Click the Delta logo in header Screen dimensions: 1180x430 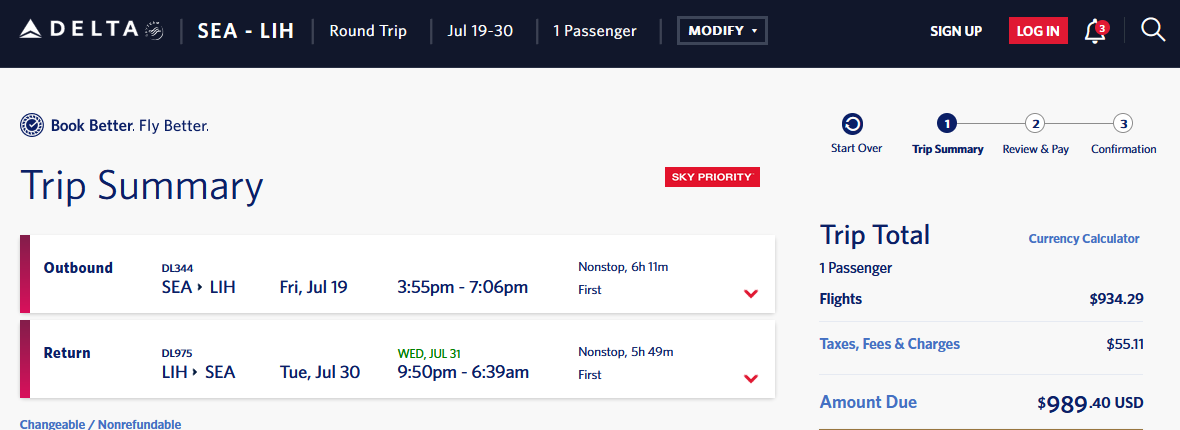coord(90,30)
